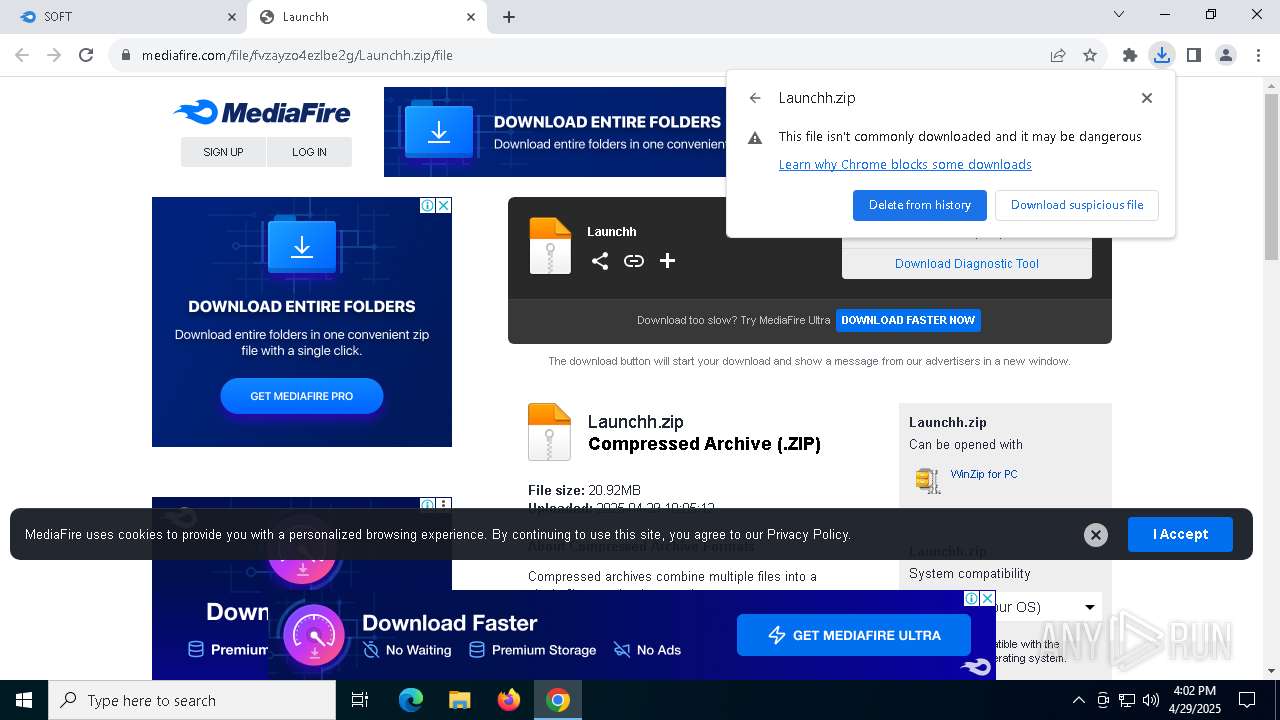Open the Chrome downloads tray icon
The image size is (1280, 720).
pos(1161,55)
